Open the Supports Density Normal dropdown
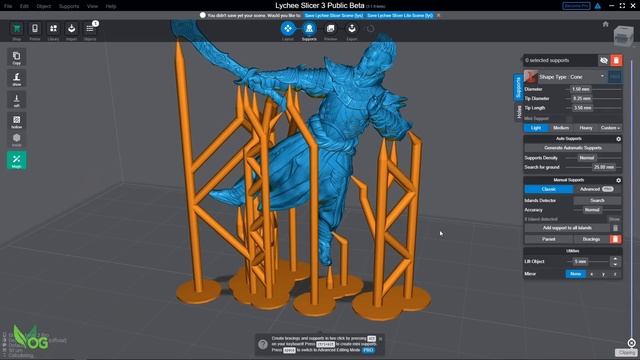The image size is (640, 360). click(x=587, y=158)
